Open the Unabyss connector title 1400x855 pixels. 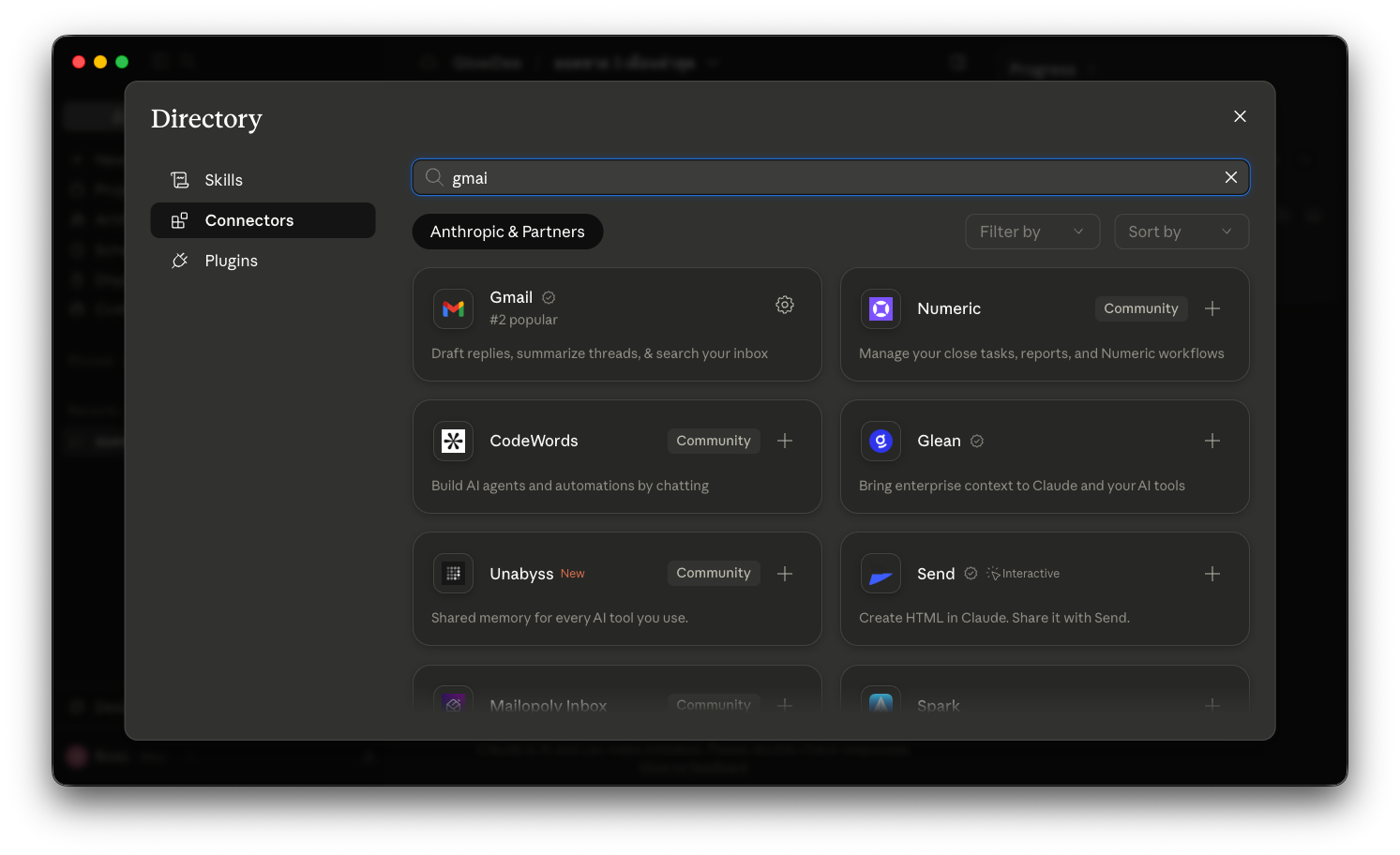coord(521,574)
